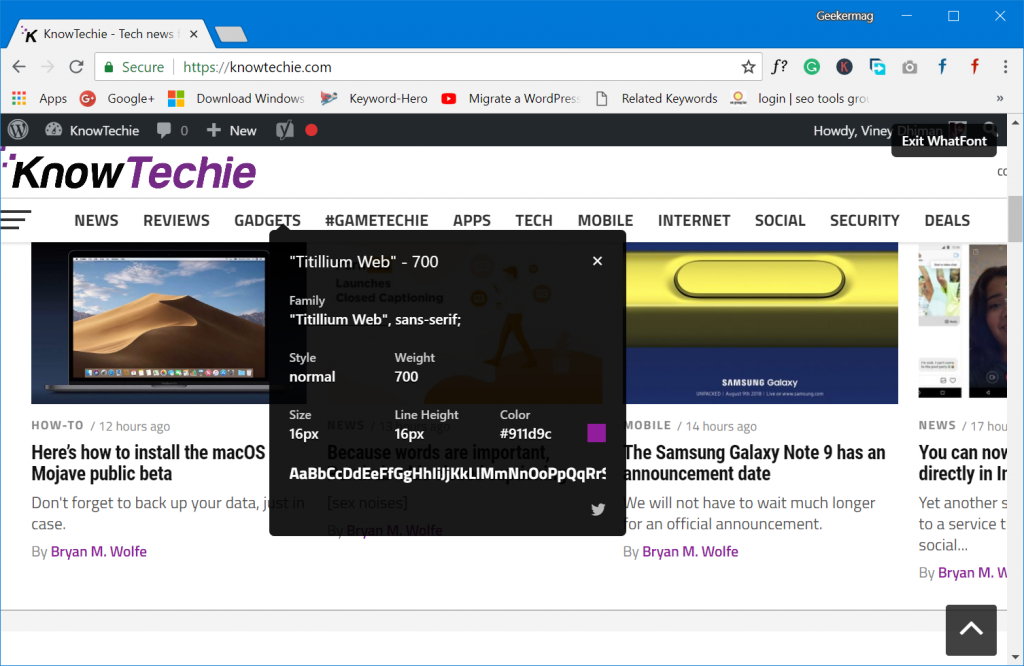Click the red f extension icon
The width and height of the screenshot is (1024, 666).
click(x=974, y=67)
